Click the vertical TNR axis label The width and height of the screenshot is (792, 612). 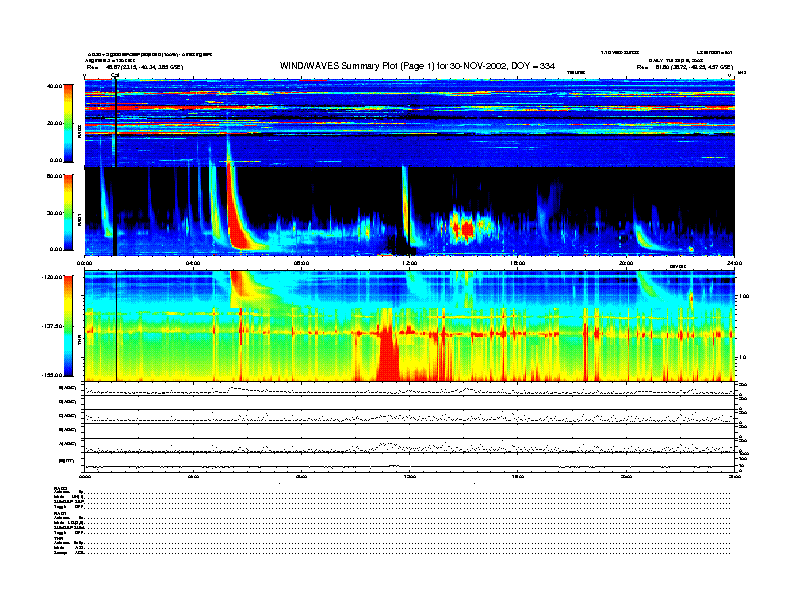(80, 342)
